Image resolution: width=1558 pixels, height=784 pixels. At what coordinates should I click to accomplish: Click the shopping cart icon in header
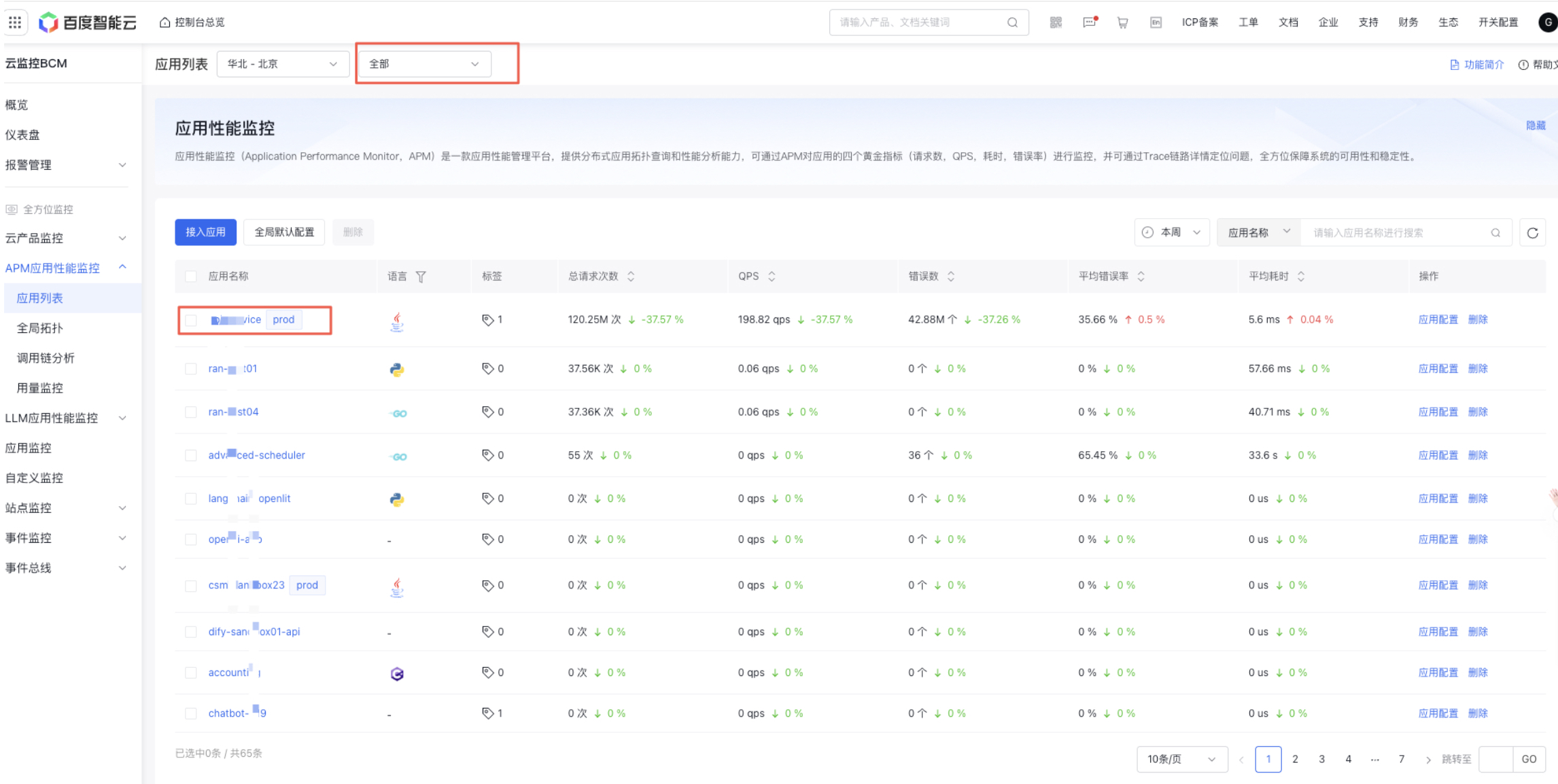[x=1122, y=22]
